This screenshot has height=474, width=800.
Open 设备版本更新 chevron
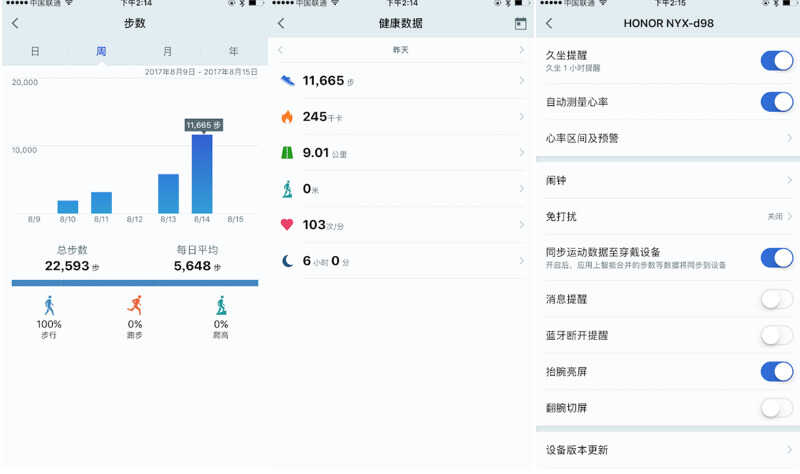(789, 450)
